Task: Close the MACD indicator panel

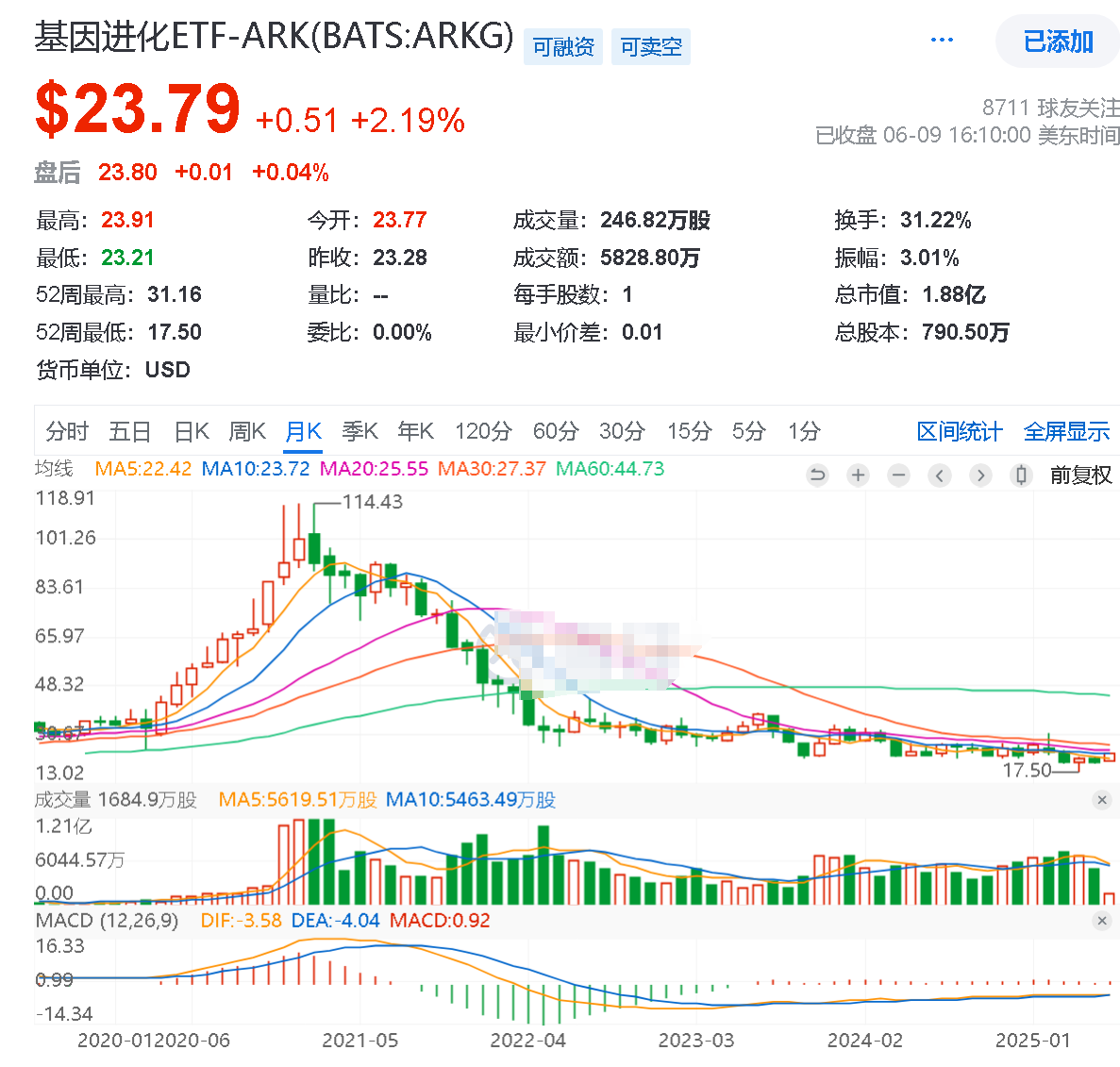Action: pyautogui.click(x=1101, y=921)
